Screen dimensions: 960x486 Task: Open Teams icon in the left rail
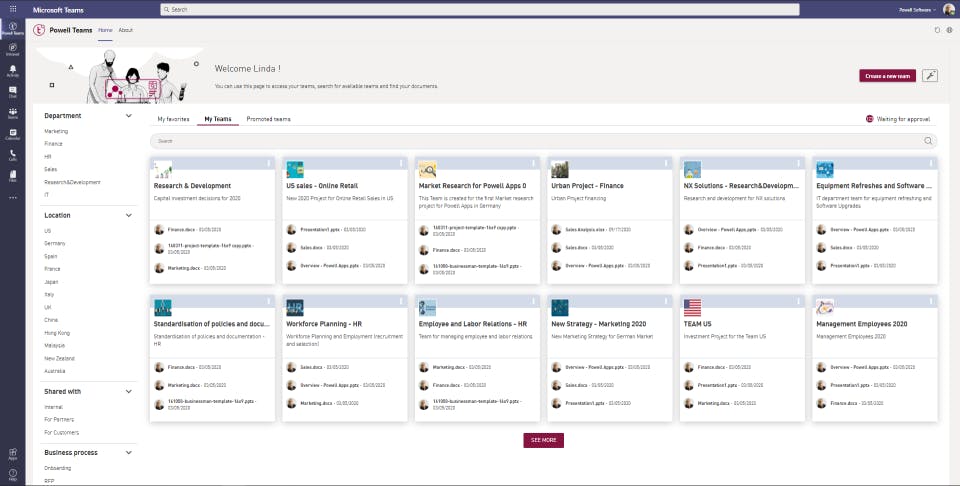(13, 113)
